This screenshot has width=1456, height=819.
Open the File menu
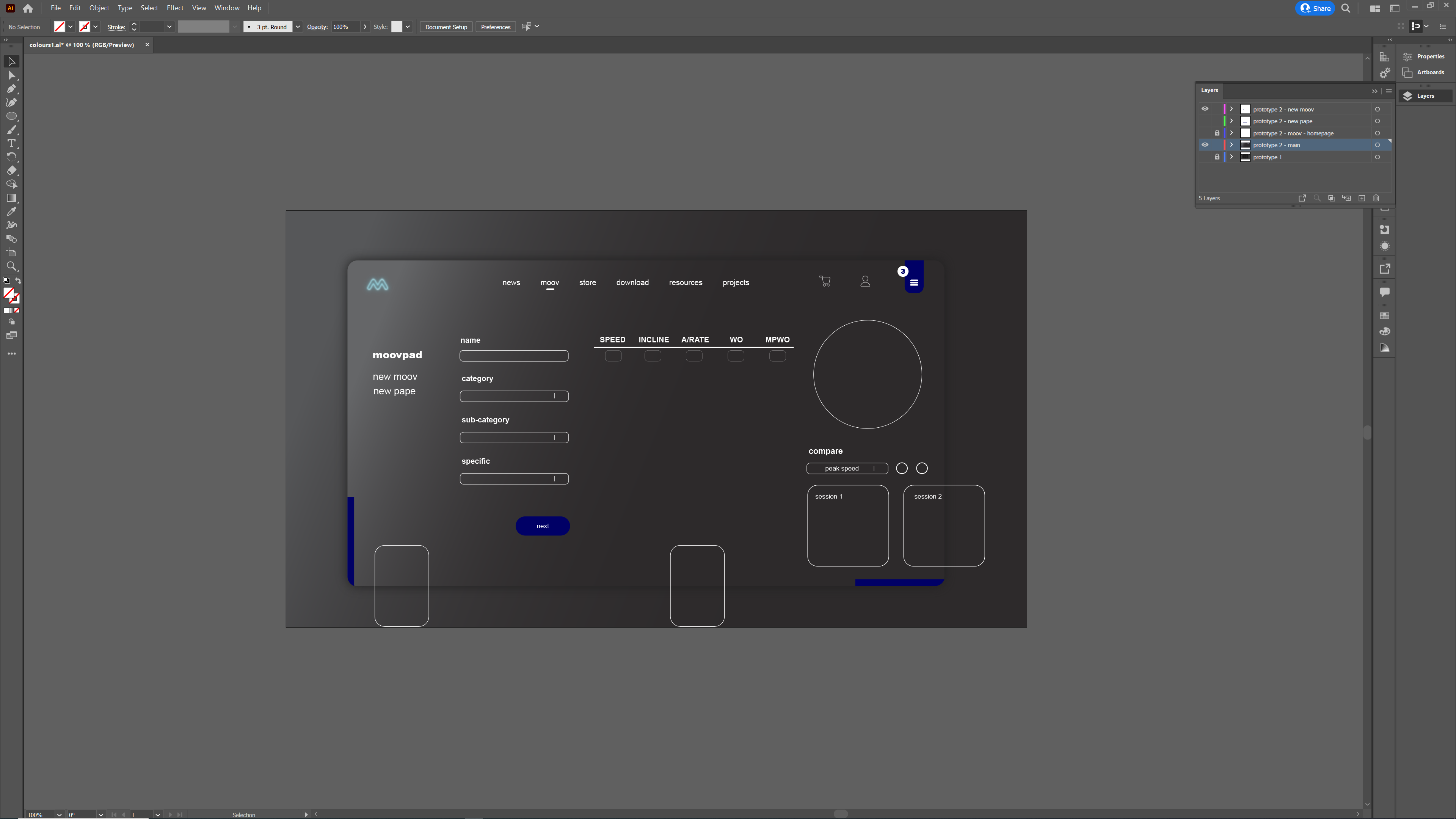pyautogui.click(x=55, y=8)
